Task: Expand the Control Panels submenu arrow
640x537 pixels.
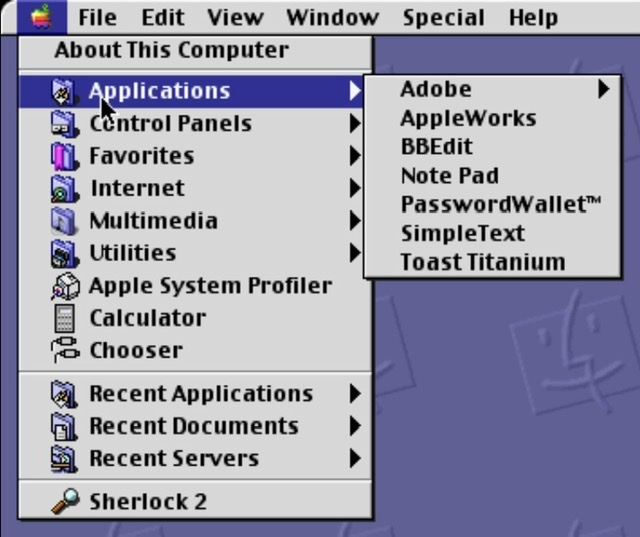Action: click(x=355, y=123)
